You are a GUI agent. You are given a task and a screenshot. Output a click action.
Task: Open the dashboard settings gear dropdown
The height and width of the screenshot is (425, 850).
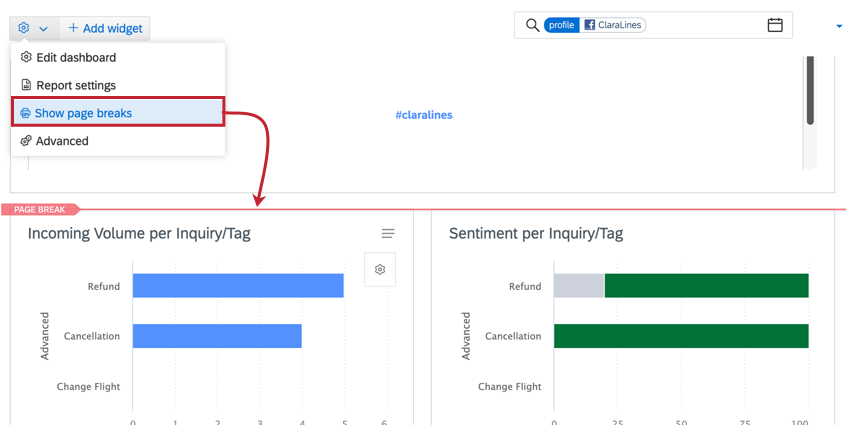[34, 28]
